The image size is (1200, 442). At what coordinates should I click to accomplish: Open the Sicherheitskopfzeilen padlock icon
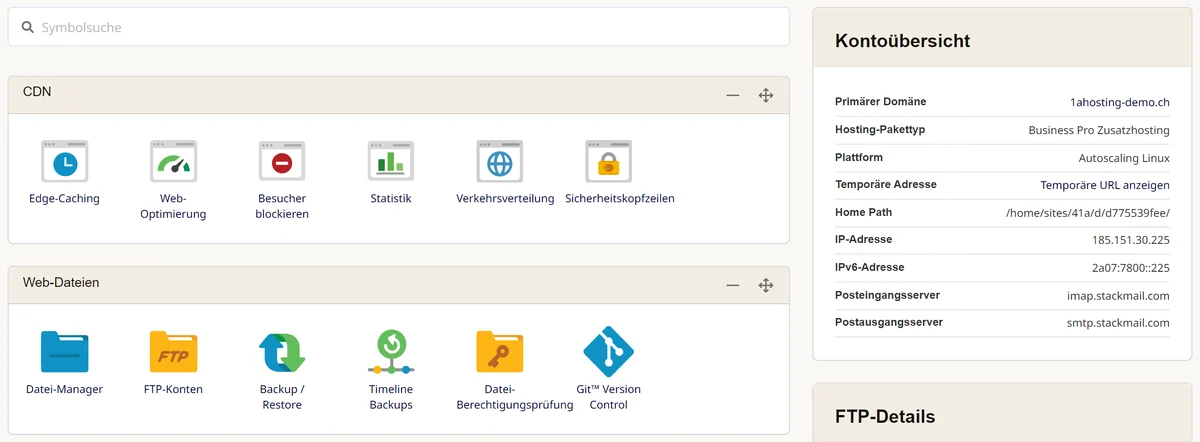point(609,161)
